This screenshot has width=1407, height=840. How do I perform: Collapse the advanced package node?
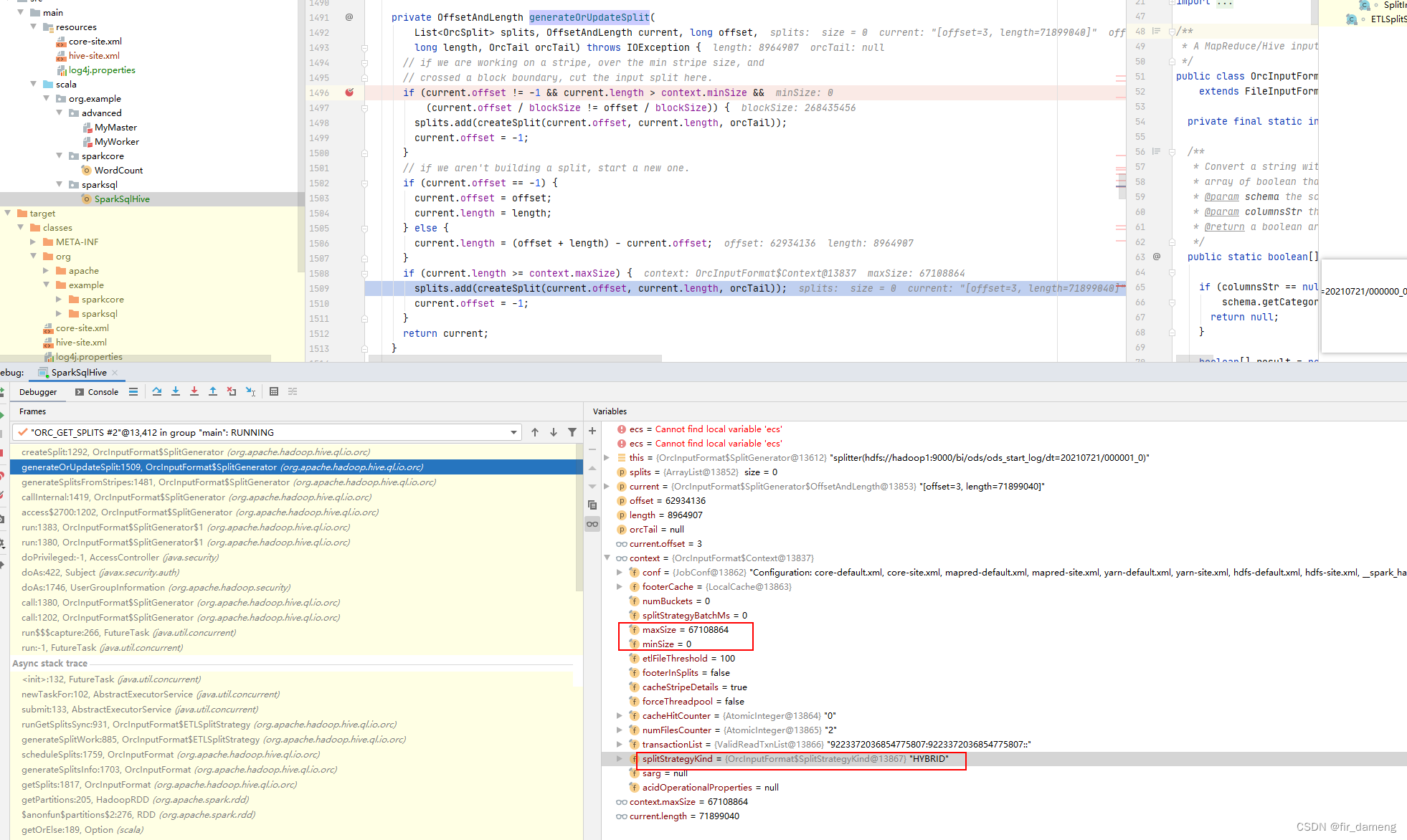[60, 113]
